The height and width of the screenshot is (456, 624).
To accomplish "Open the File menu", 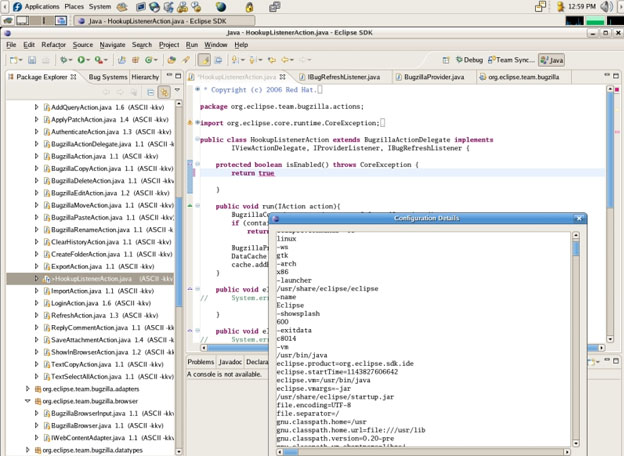I will (11, 45).
